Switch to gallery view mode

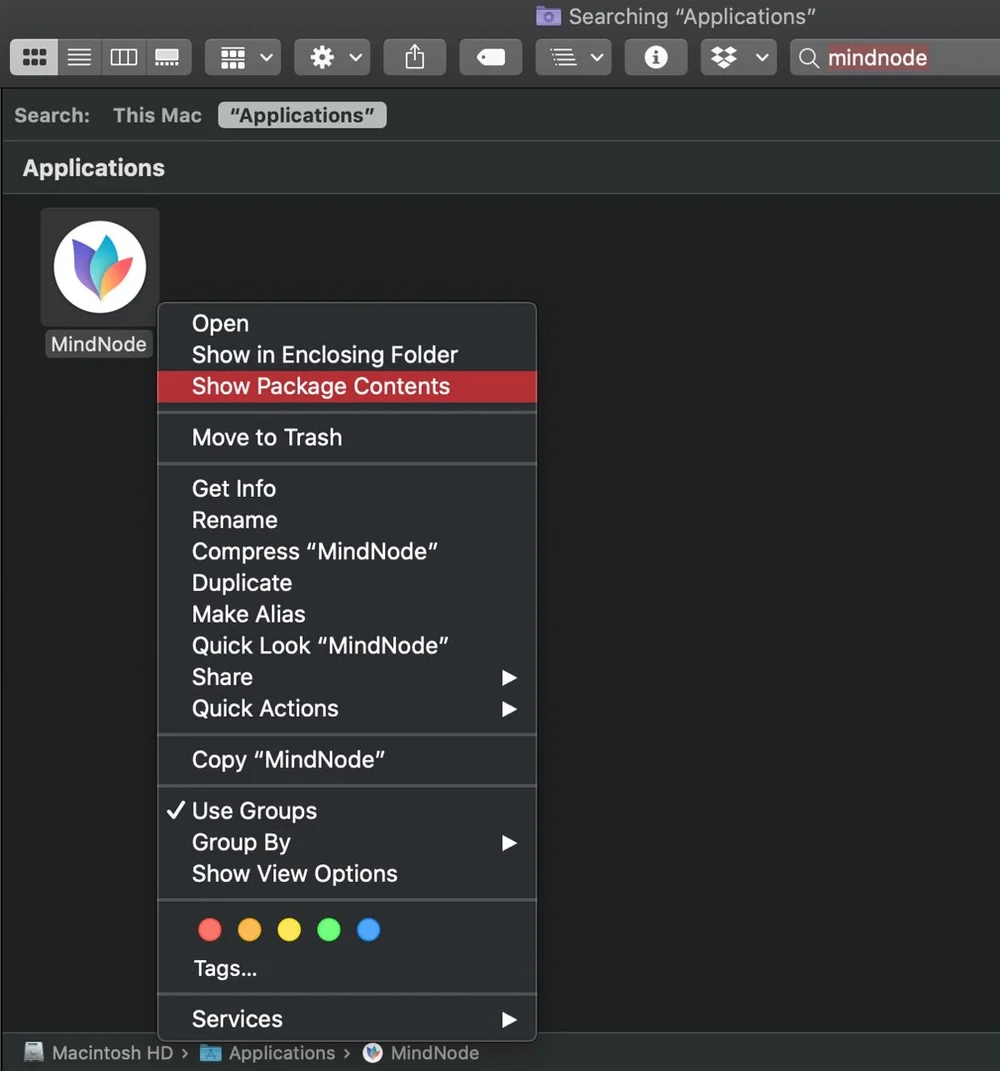click(168, 57)
